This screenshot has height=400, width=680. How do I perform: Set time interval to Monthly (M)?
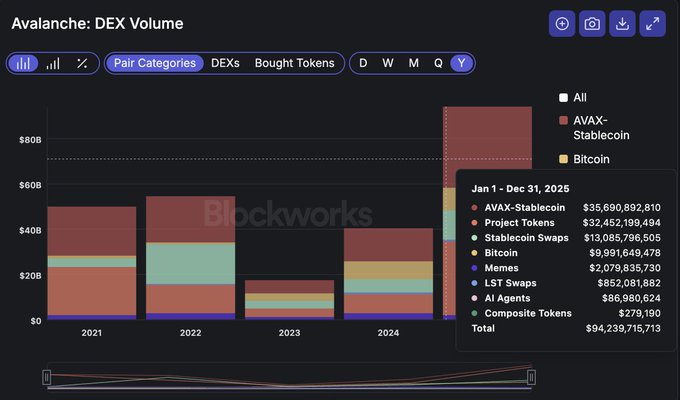tap(413, 63)
